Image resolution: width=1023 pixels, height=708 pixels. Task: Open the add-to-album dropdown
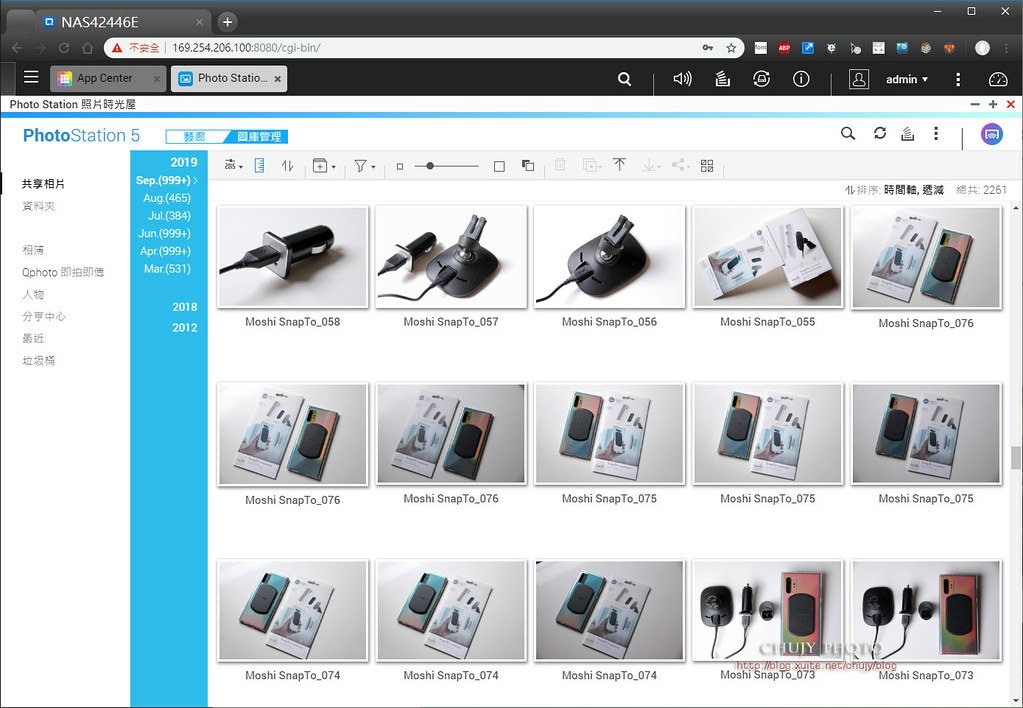click(324, 166)
